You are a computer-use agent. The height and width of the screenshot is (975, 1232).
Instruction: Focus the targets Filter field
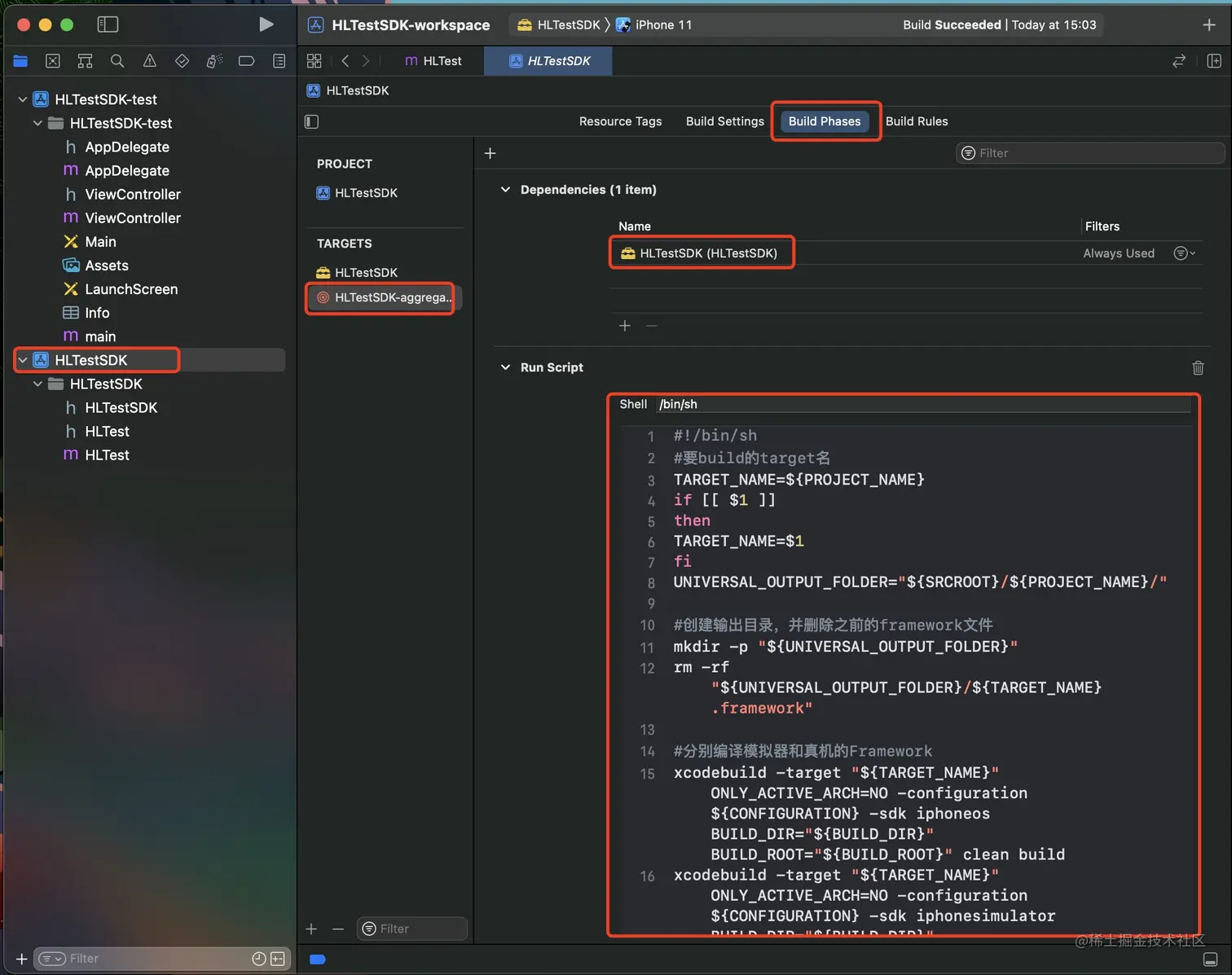(x=411, y=929)
